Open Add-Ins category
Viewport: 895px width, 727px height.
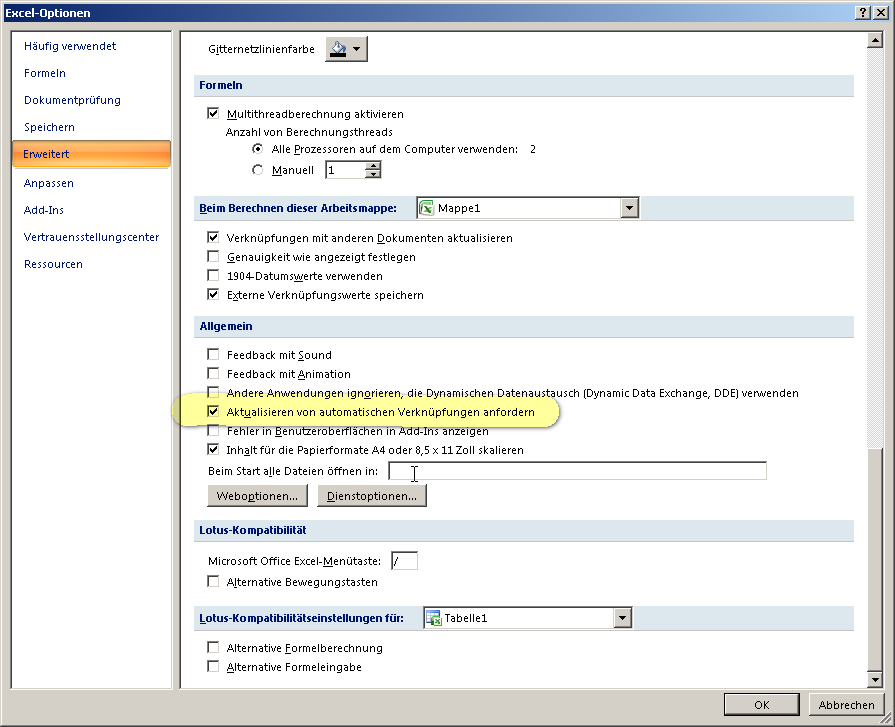pos(43,210)
